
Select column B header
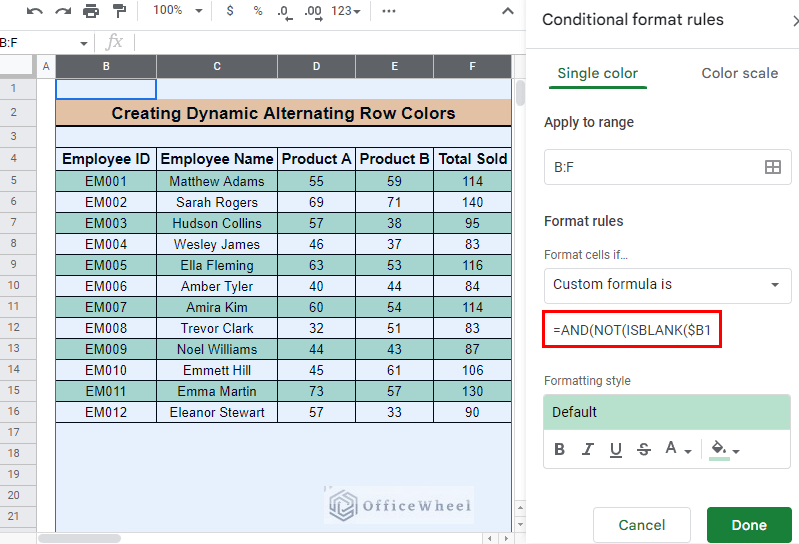[106, 66]
